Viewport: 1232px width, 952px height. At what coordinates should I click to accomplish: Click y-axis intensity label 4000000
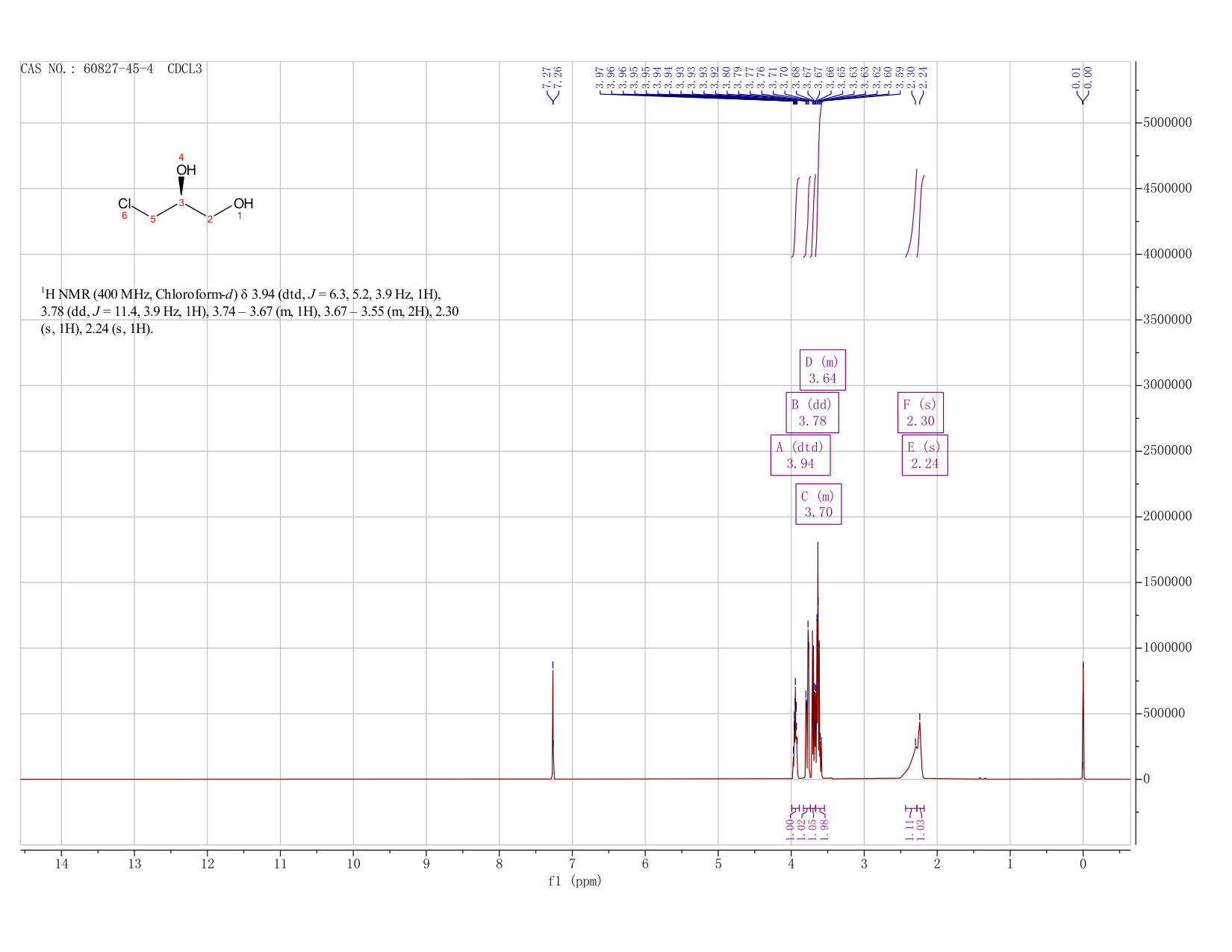[x=1167, y=254]
